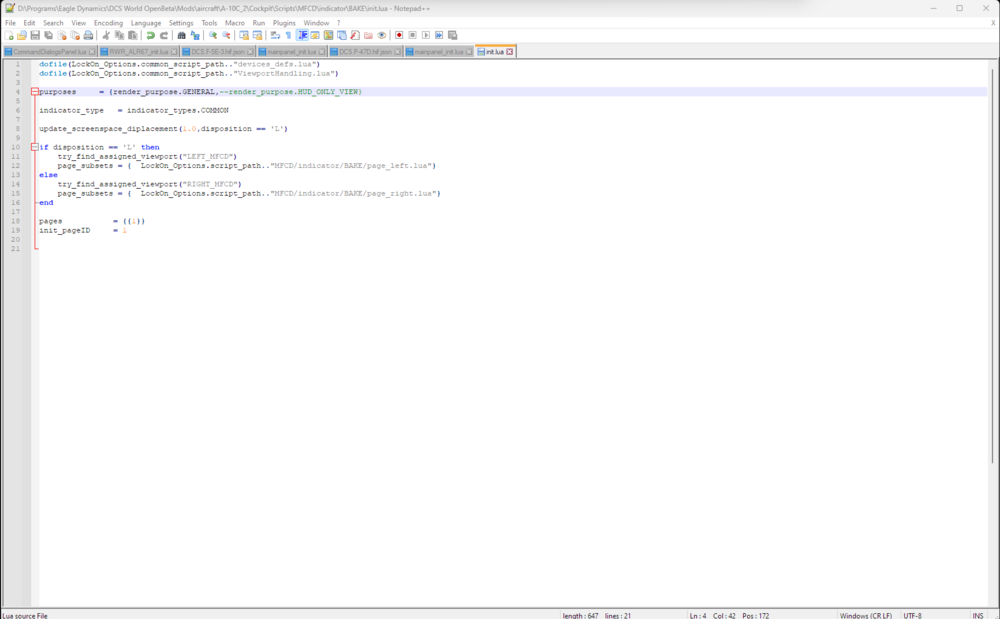The height and width of the screenshot is (619, 1000).
Task: Open the Language menu
Action: pyautogui.click(x=146, y=23)
